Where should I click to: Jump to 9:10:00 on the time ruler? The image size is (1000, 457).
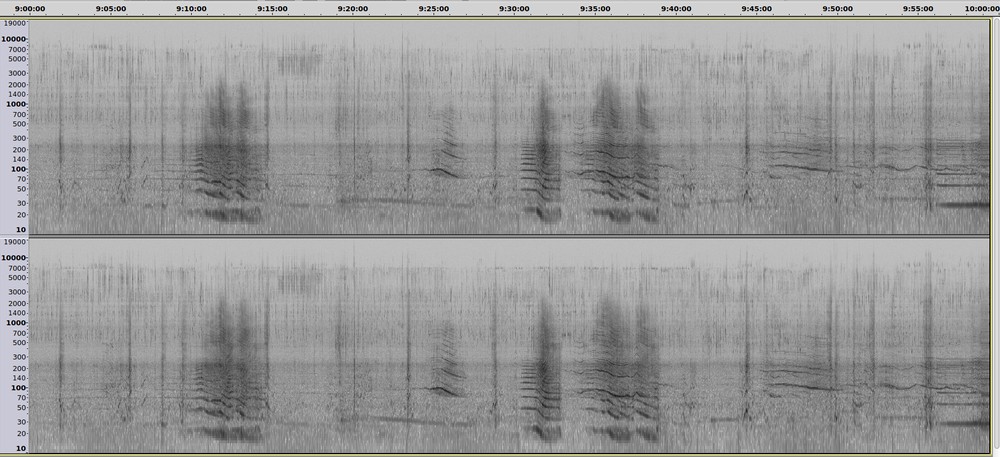(191, 8)
